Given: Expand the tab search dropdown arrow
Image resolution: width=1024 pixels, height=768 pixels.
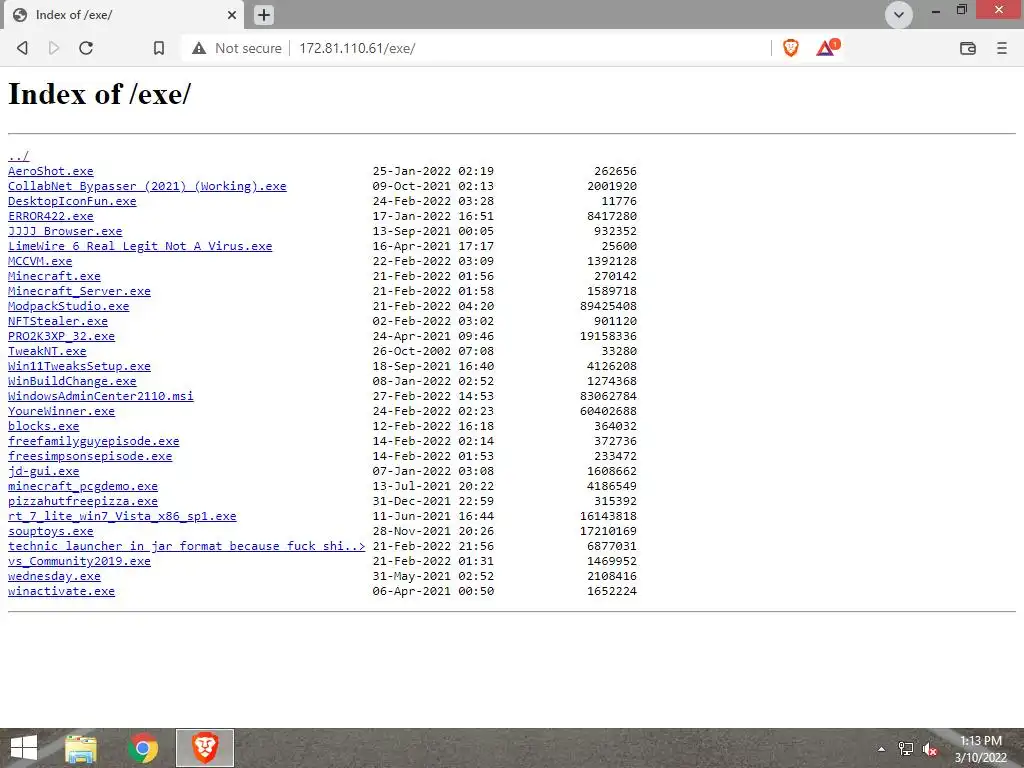Looking at the screenshot, I should pos(899,14).
